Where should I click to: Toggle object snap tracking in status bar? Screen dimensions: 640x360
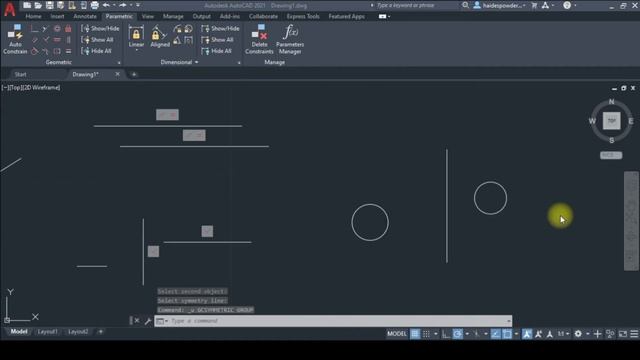coord(495,334)
